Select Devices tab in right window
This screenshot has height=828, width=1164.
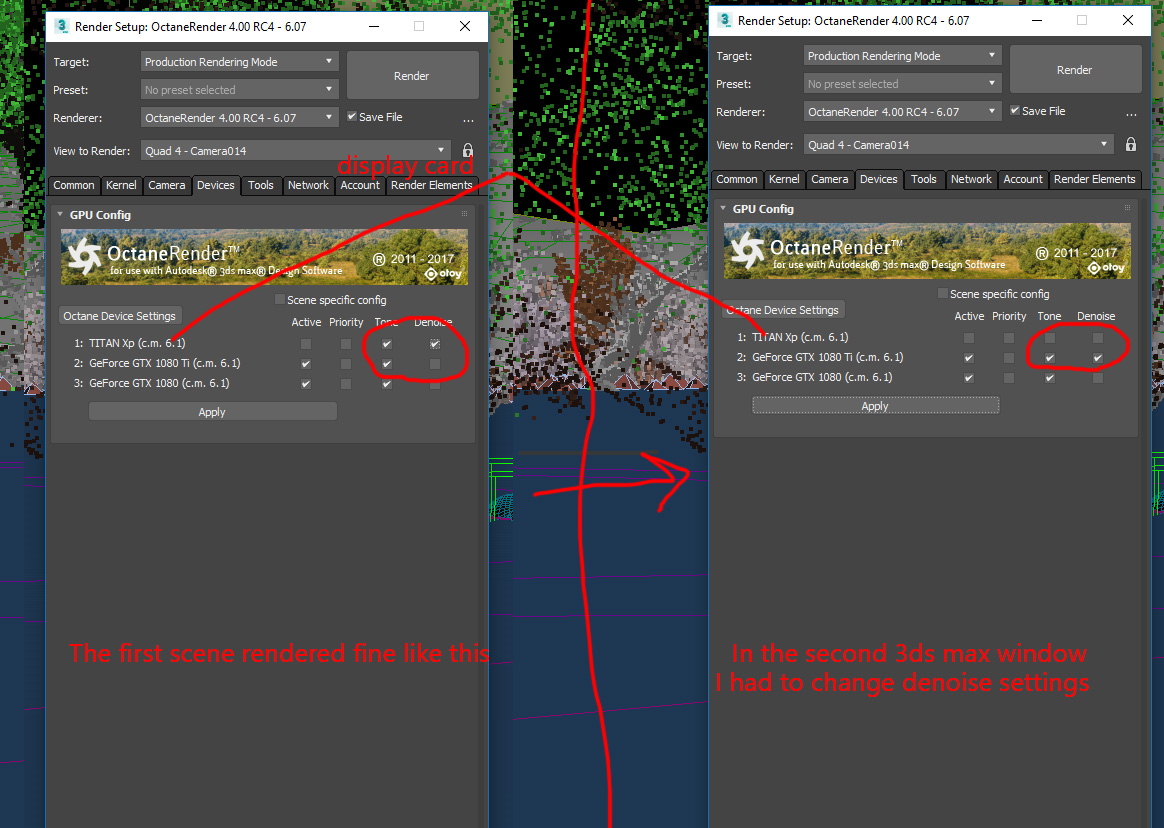(879, 180)
